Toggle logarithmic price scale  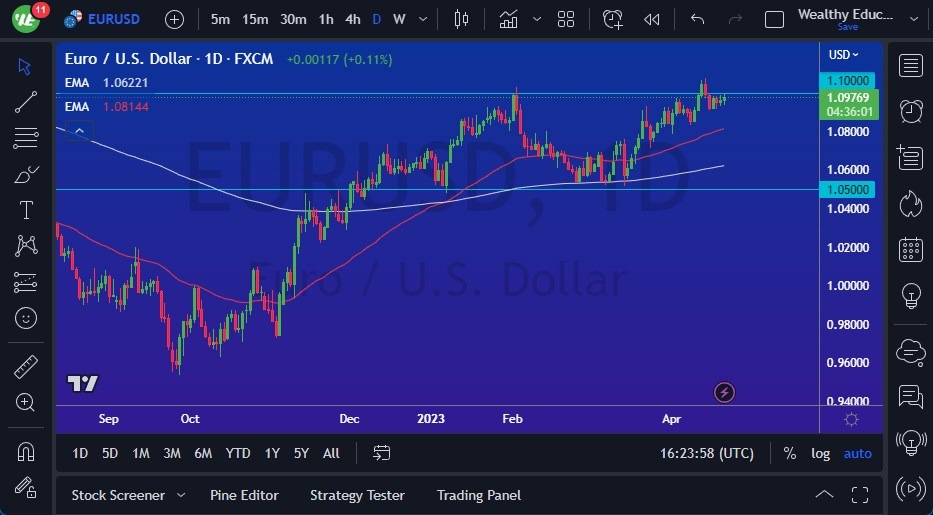(820, 453)
